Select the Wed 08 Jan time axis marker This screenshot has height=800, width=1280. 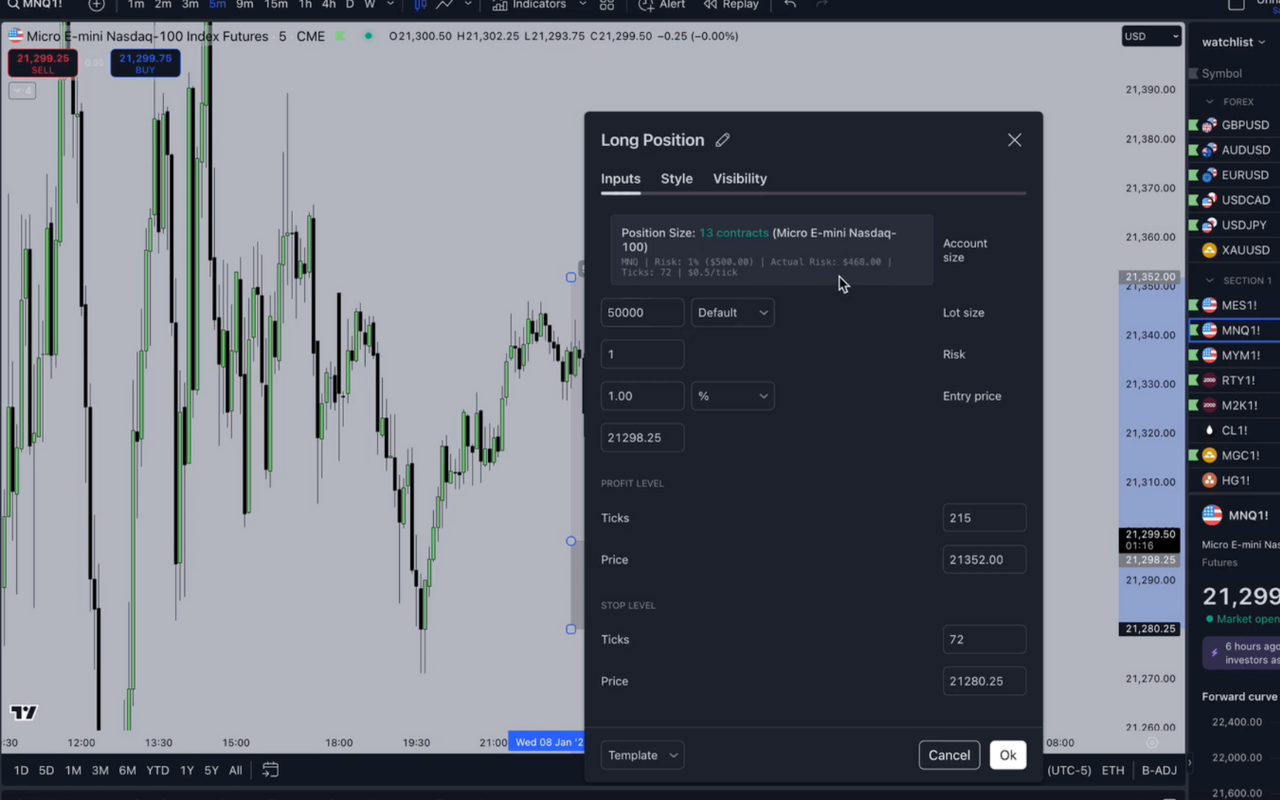pos(547,742)
